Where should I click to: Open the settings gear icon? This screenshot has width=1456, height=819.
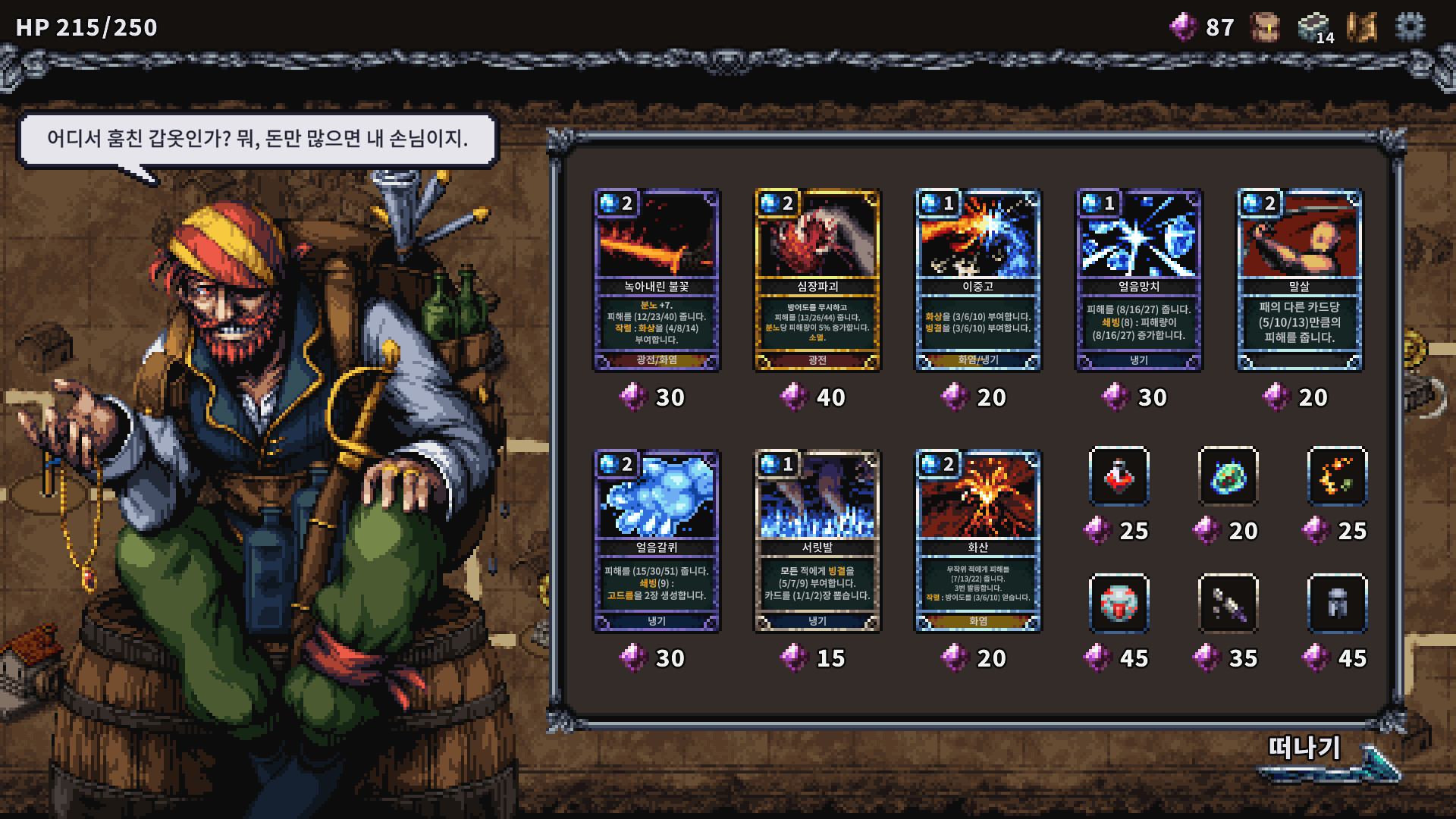(x=1410, y=27)
